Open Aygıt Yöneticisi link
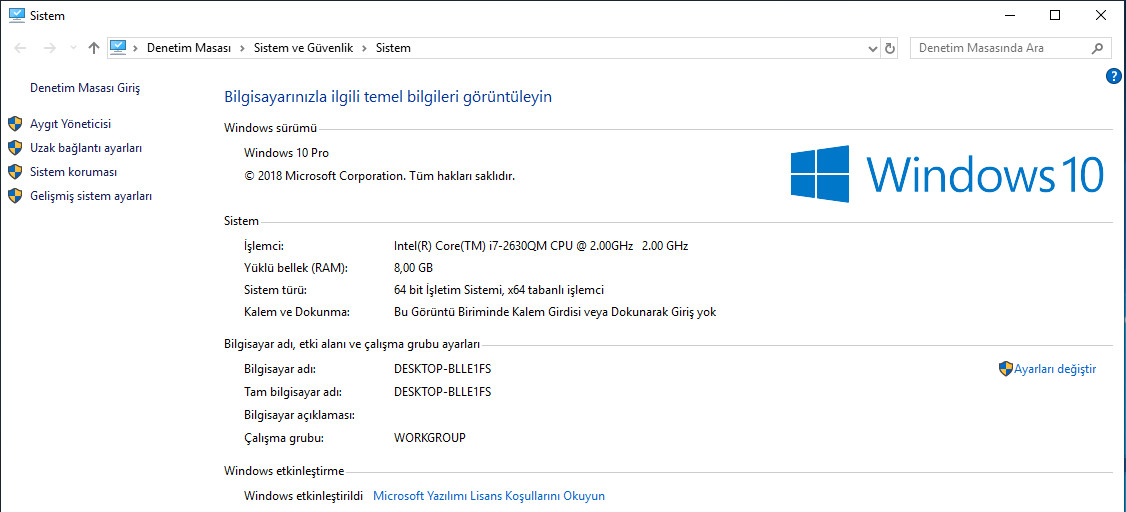 [x=70, y=124]
